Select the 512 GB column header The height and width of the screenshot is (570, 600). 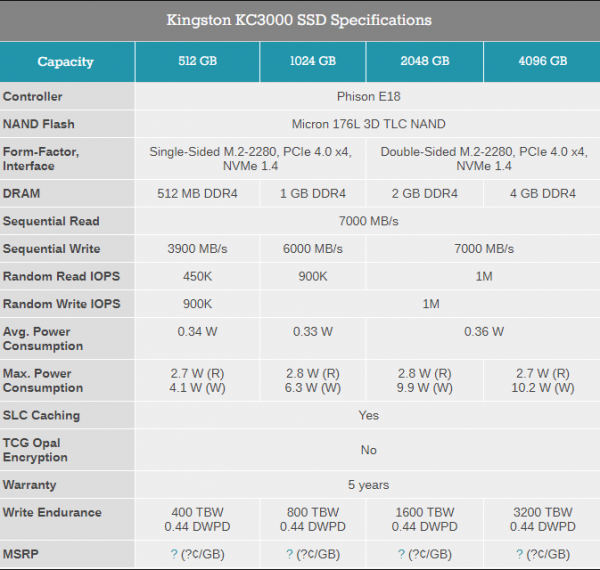(x=197, y=61)
